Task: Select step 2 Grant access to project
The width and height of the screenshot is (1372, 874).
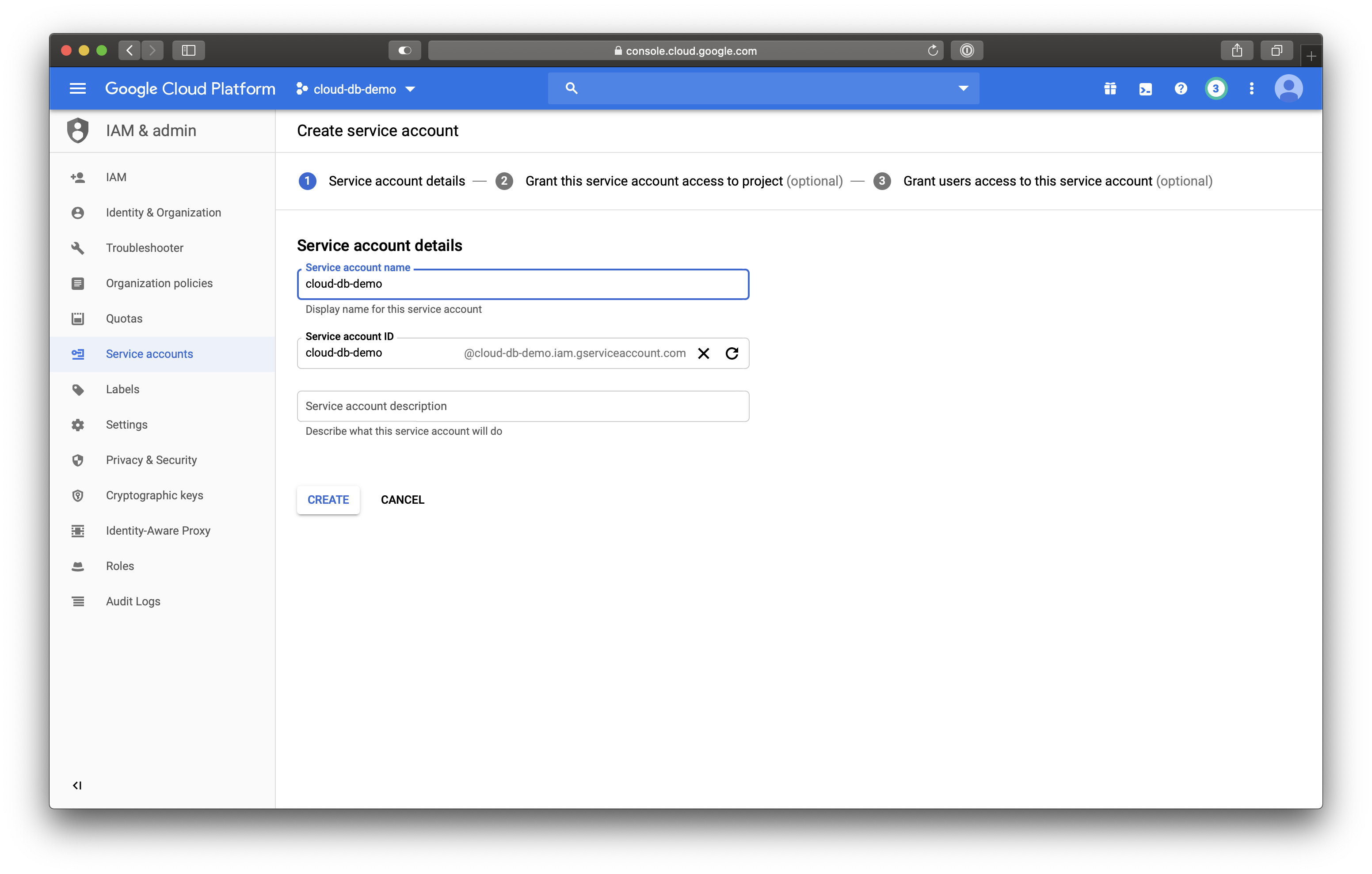Action: click(x=669, y=181)
